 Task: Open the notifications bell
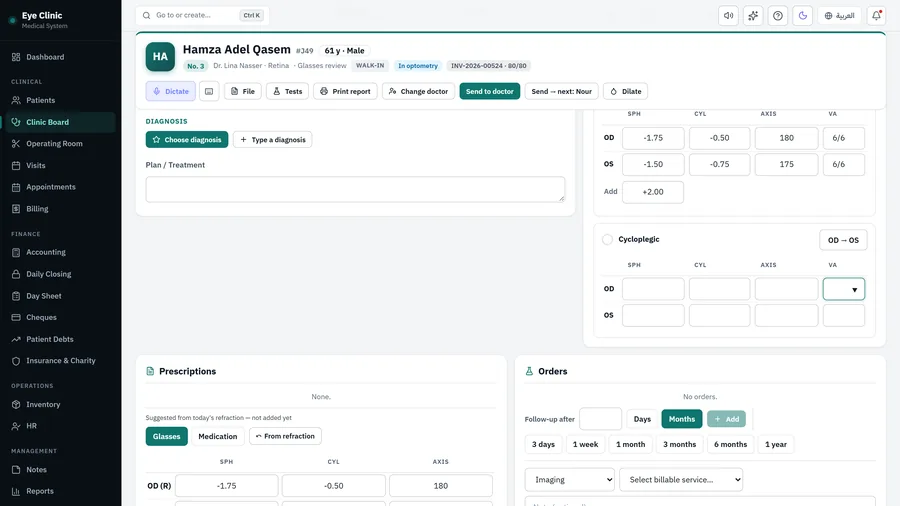point(876,15)
